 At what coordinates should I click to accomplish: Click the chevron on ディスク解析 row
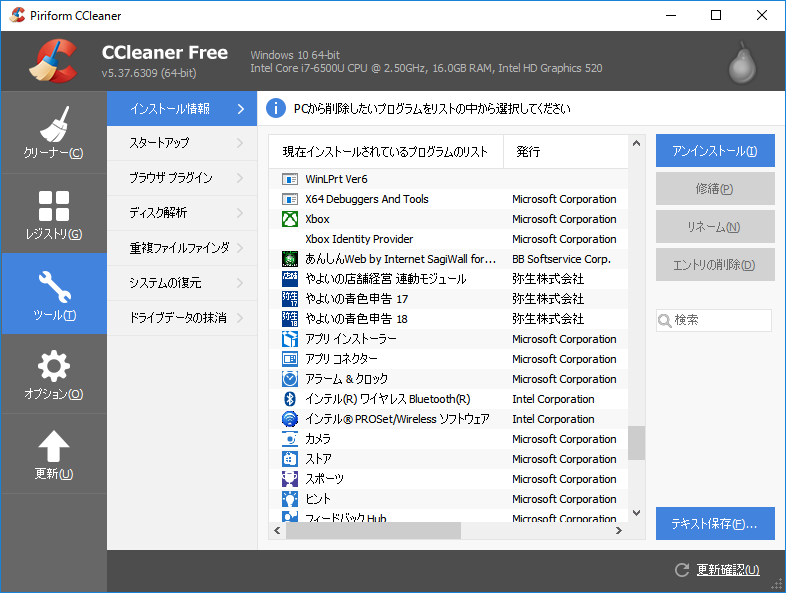coord(240,213)
